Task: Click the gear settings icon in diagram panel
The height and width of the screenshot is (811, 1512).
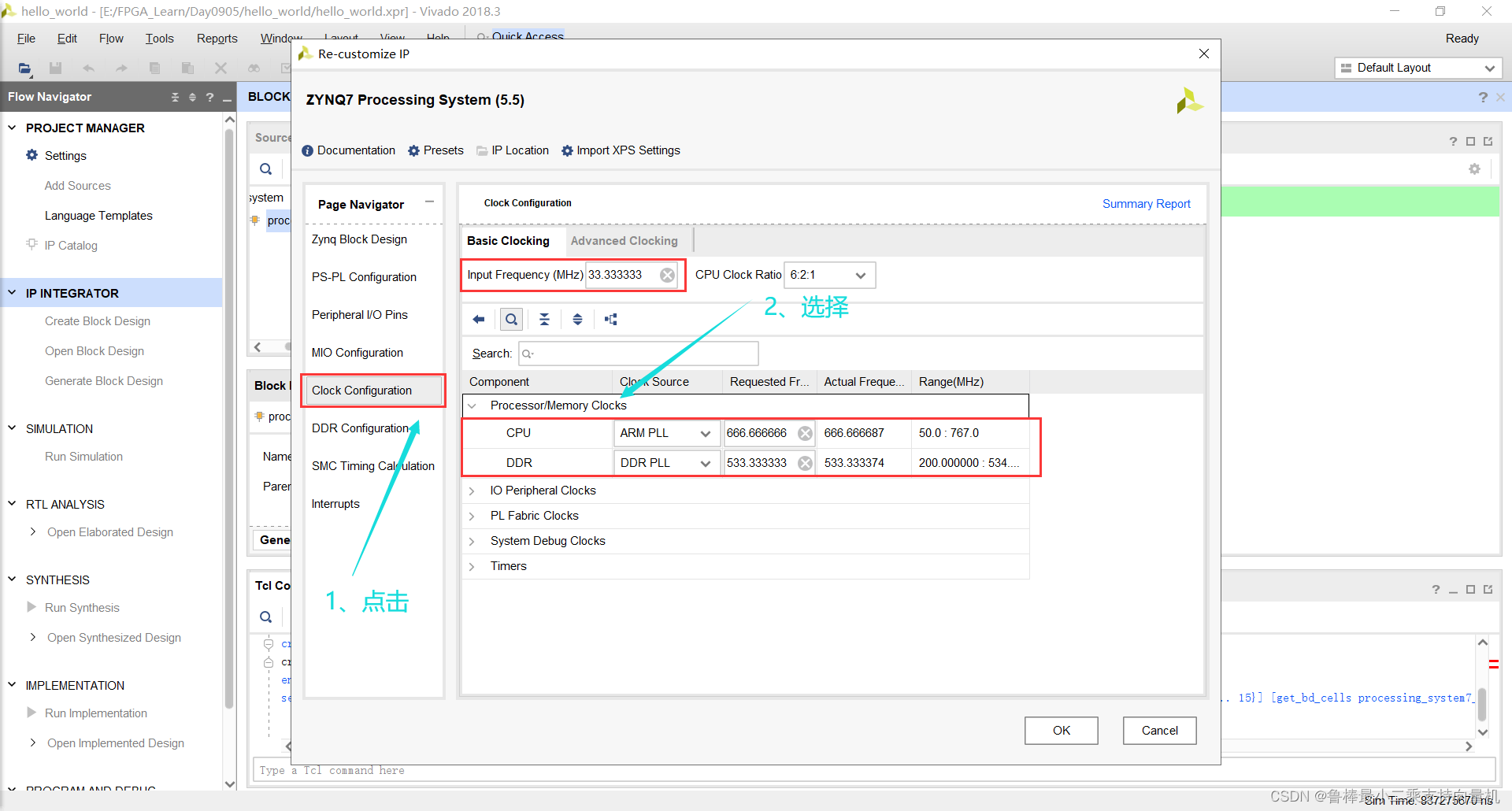Action: 1474,169
